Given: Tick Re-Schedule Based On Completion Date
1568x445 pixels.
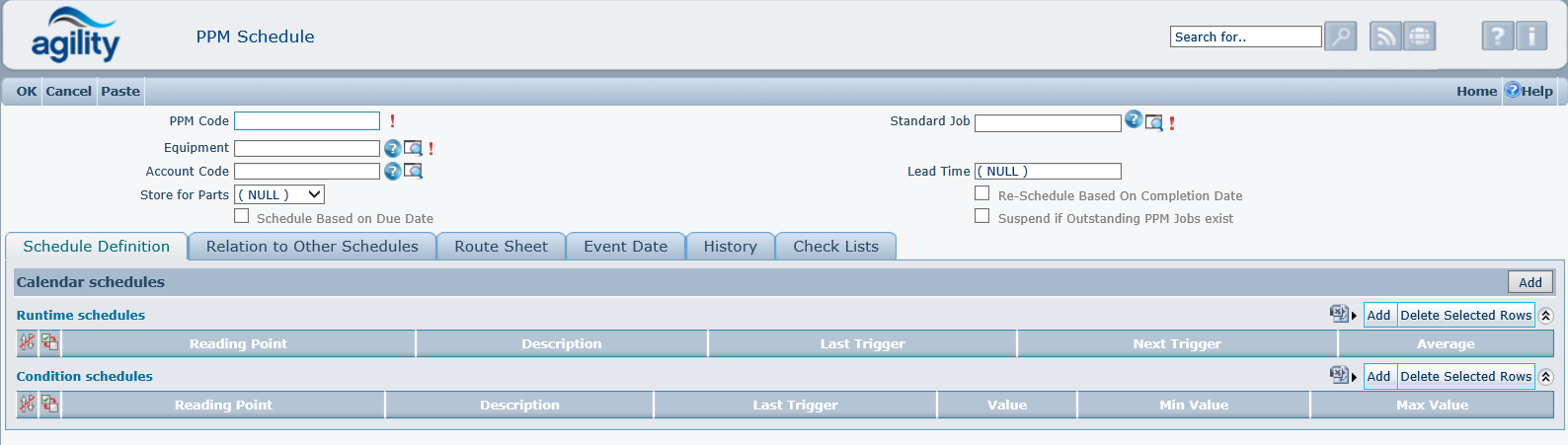Looking at the screenshot, I should pos(982,193).
